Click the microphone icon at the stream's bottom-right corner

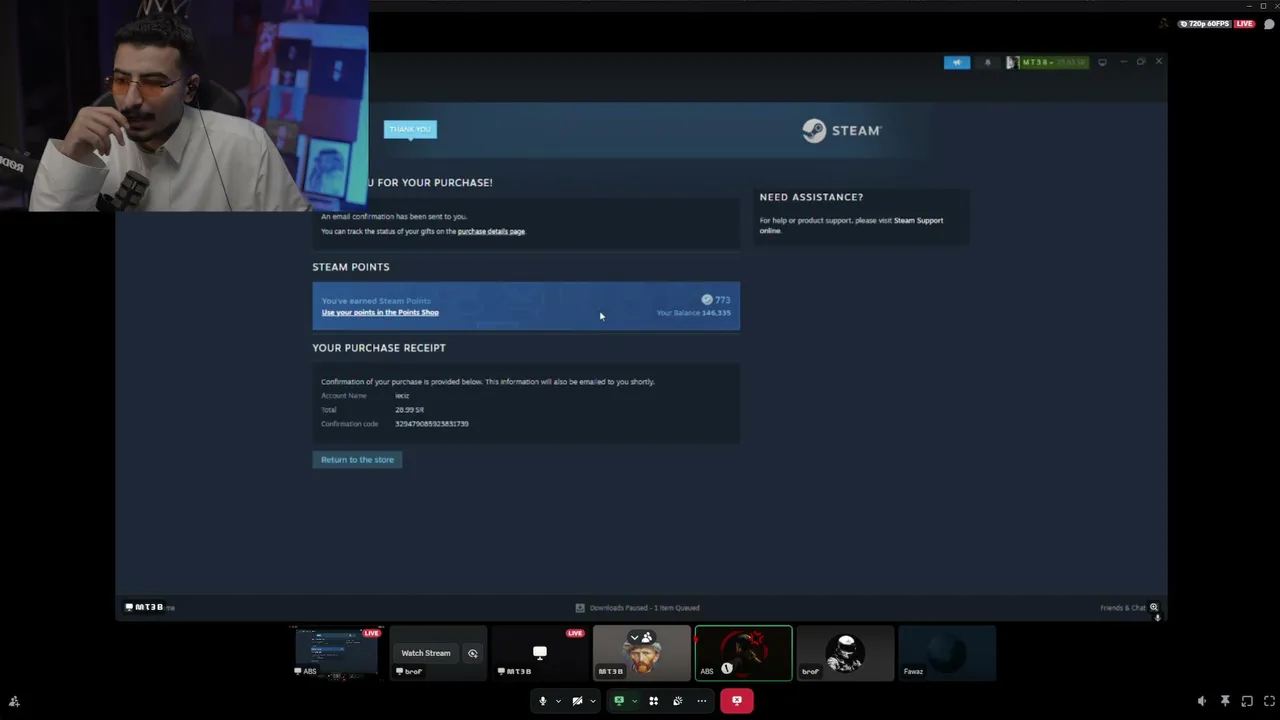click(x=1158, y=618)
